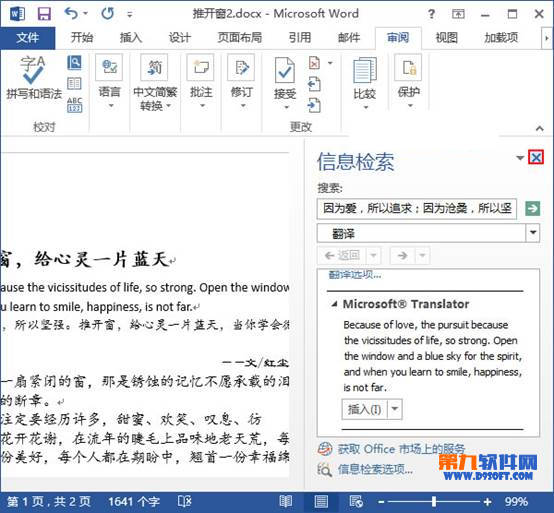Open the 保护 dropdown

[409, 82]
